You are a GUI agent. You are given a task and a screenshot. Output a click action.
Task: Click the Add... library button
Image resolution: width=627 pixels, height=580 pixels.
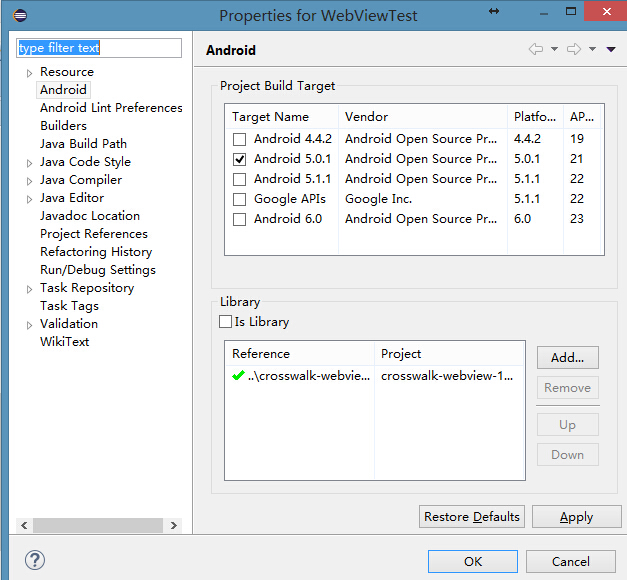click(x=567, y=357)
